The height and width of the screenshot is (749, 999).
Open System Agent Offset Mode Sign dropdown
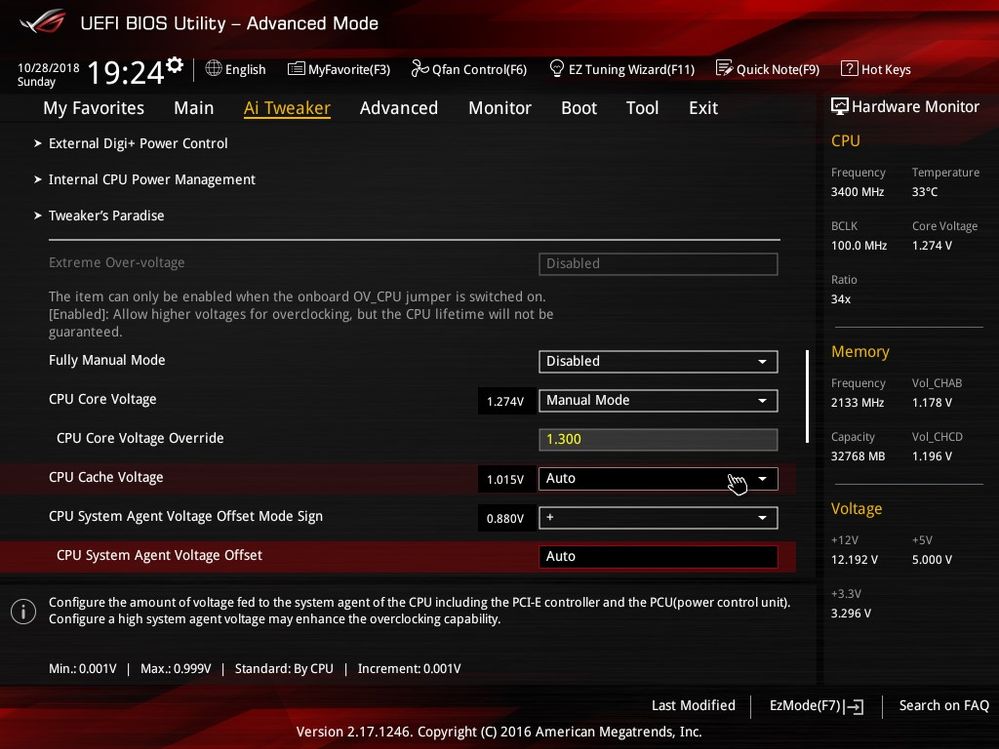[x=658, y=518]
